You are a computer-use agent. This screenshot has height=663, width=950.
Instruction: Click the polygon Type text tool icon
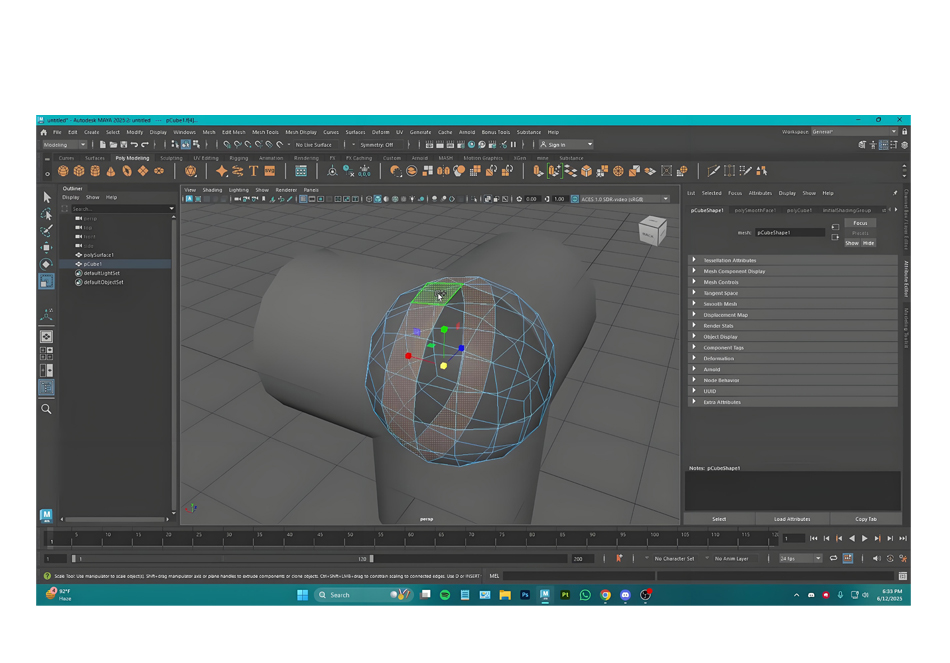click(253, 172)
